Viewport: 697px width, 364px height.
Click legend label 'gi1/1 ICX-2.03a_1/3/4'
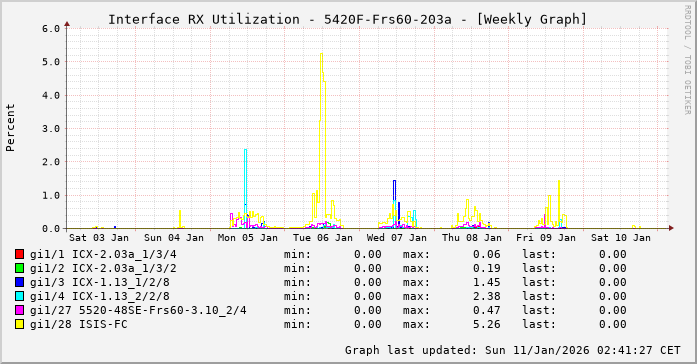[103, 254]
